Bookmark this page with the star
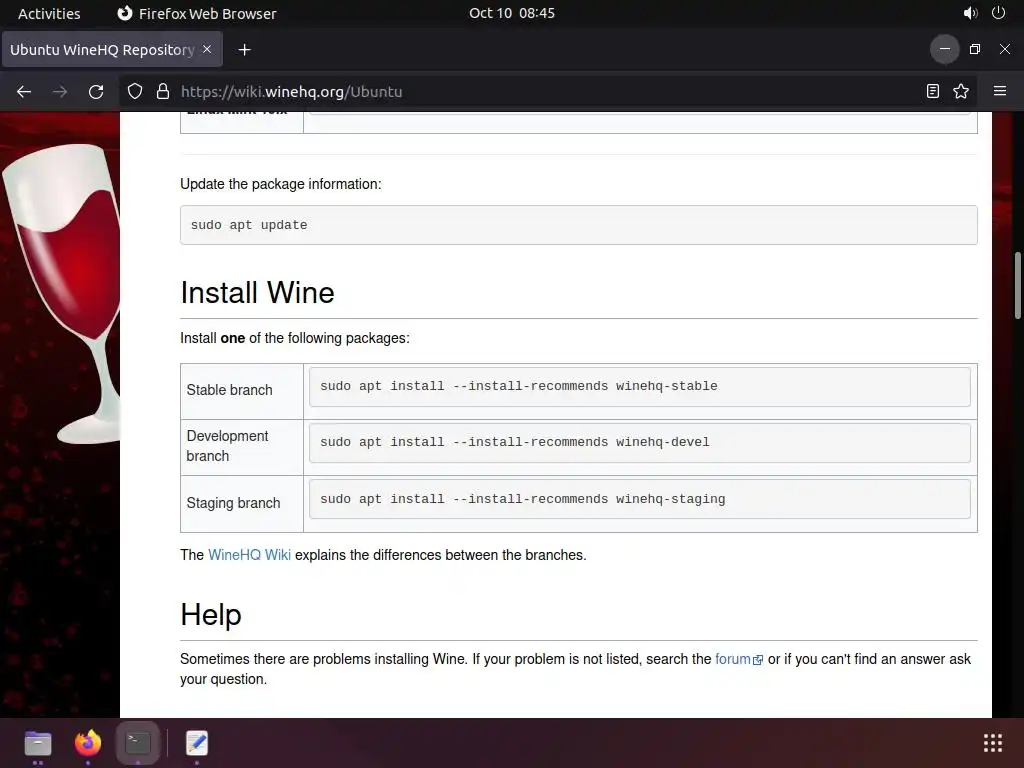The height and width of the screenshot is (768, 1024). pyautogui.click(x=961, y=91)
